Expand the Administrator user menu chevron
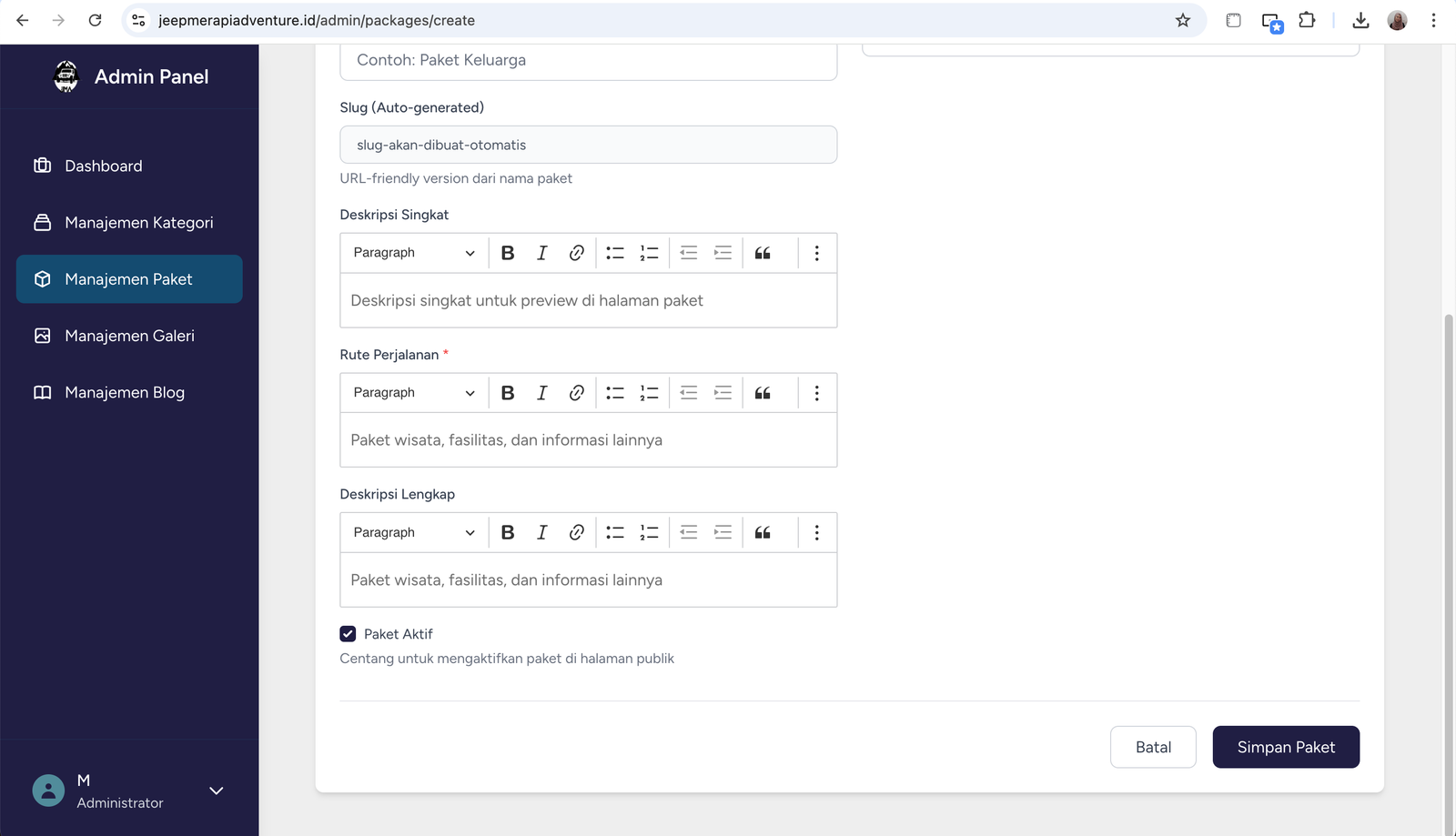This screenshot has height=836, width=1456. click(x=217, y=791)
